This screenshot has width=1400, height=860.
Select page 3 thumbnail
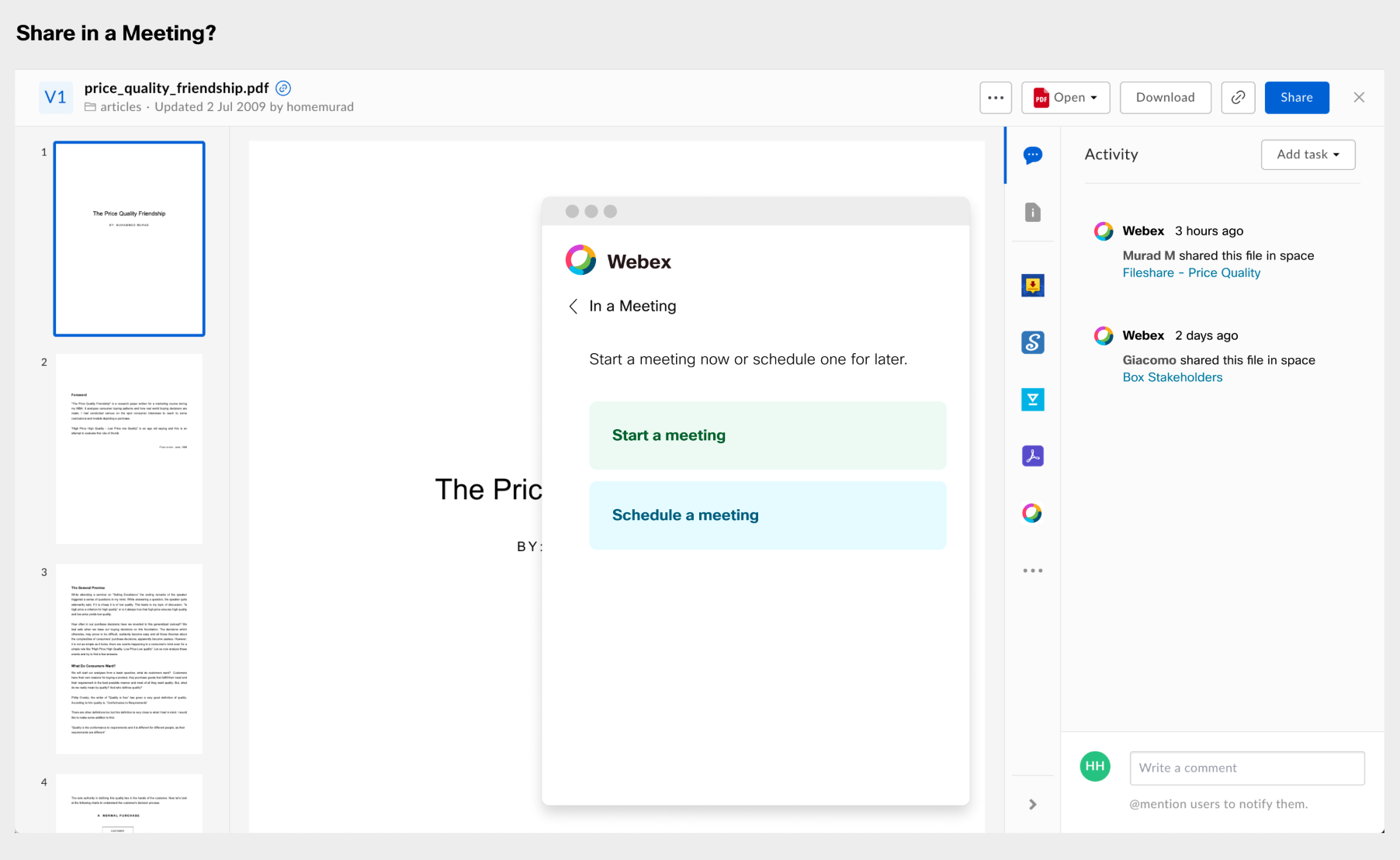[x=129, y=659]
